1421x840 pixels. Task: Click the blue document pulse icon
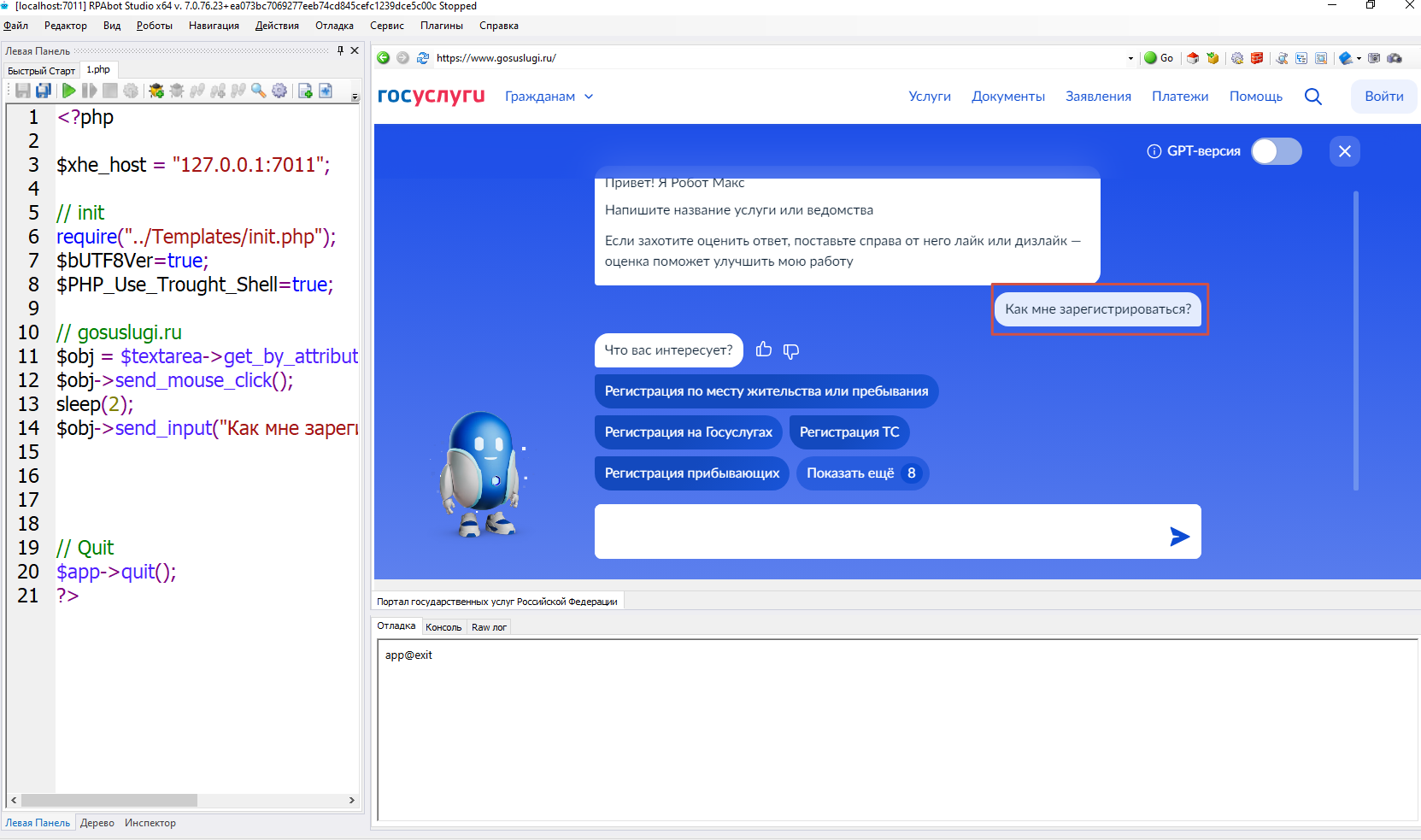326,91
